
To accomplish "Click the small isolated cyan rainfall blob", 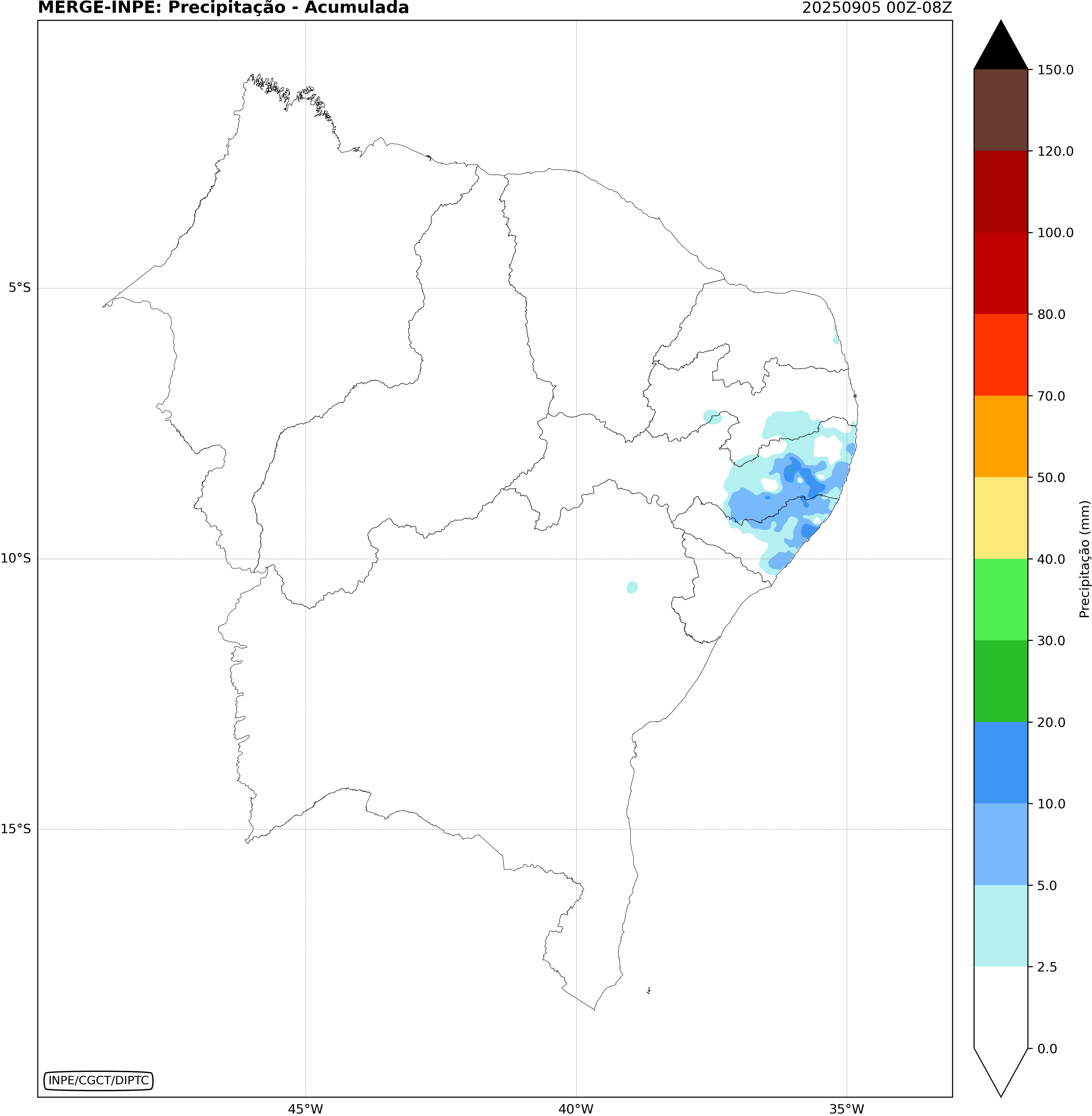I will point(632,587).
